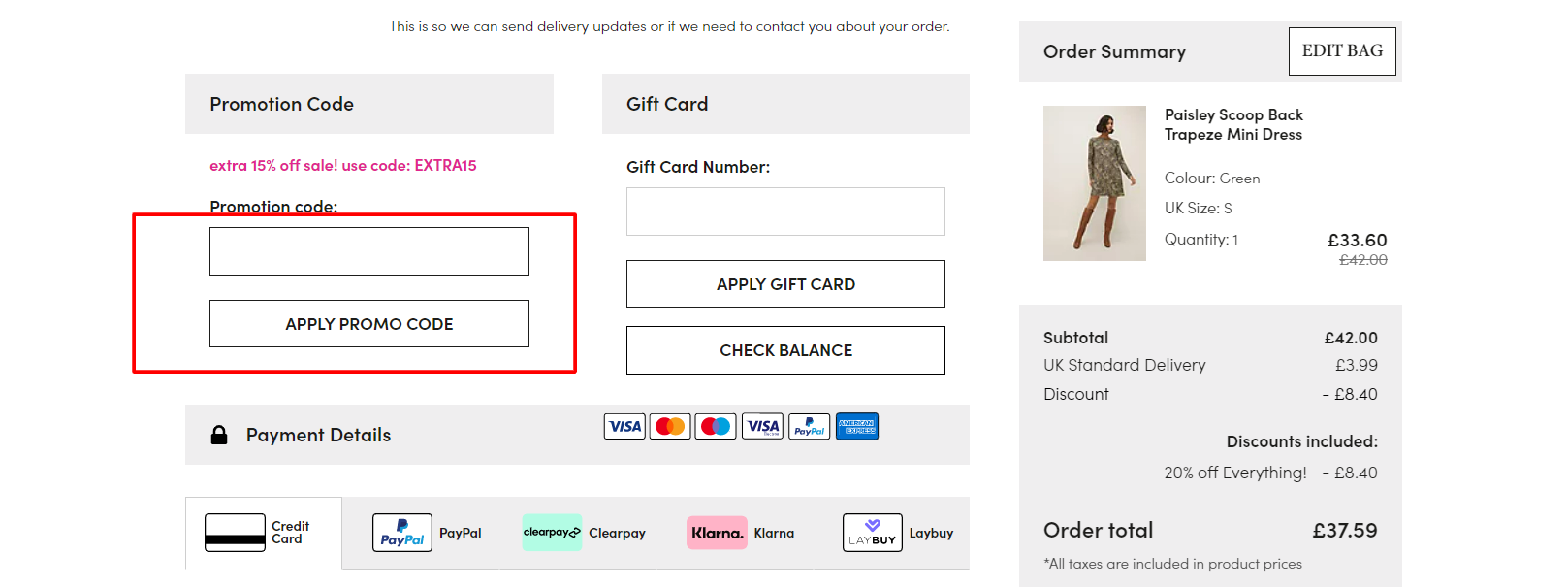The image size is (1568, 587).
Task: Click the padlock icon beside Payment Details
Action: [219, 435]
